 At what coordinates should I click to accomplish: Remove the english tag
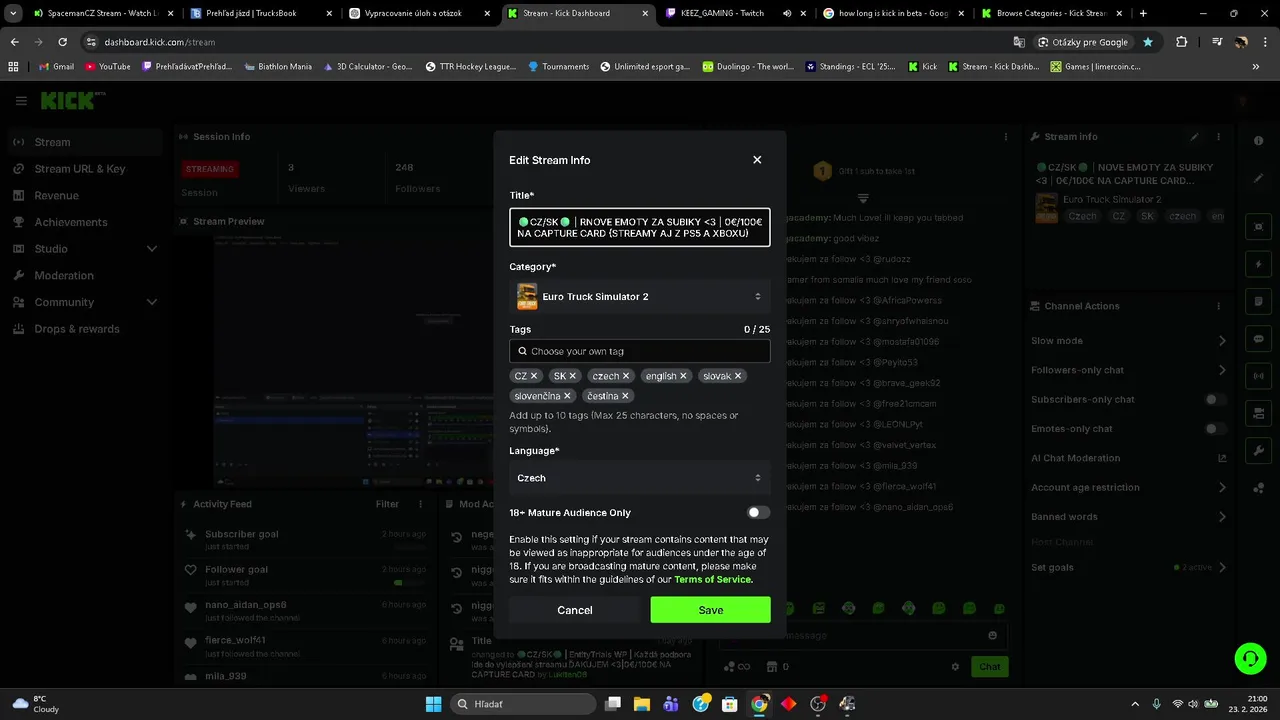click(683, 376)
